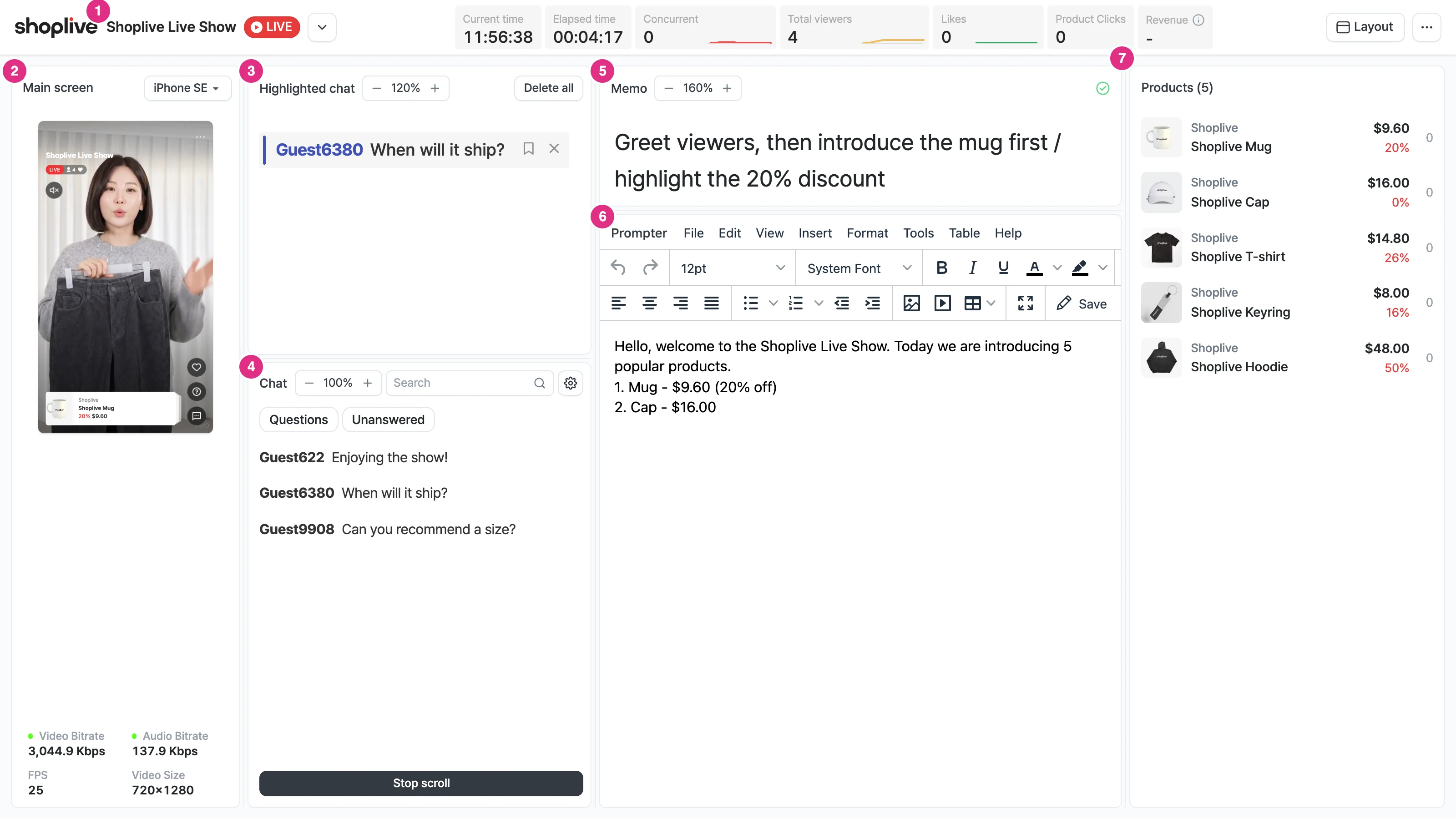The image size is (1456, 819).
Task: Increase indent in Prompter
Action: 873,303
